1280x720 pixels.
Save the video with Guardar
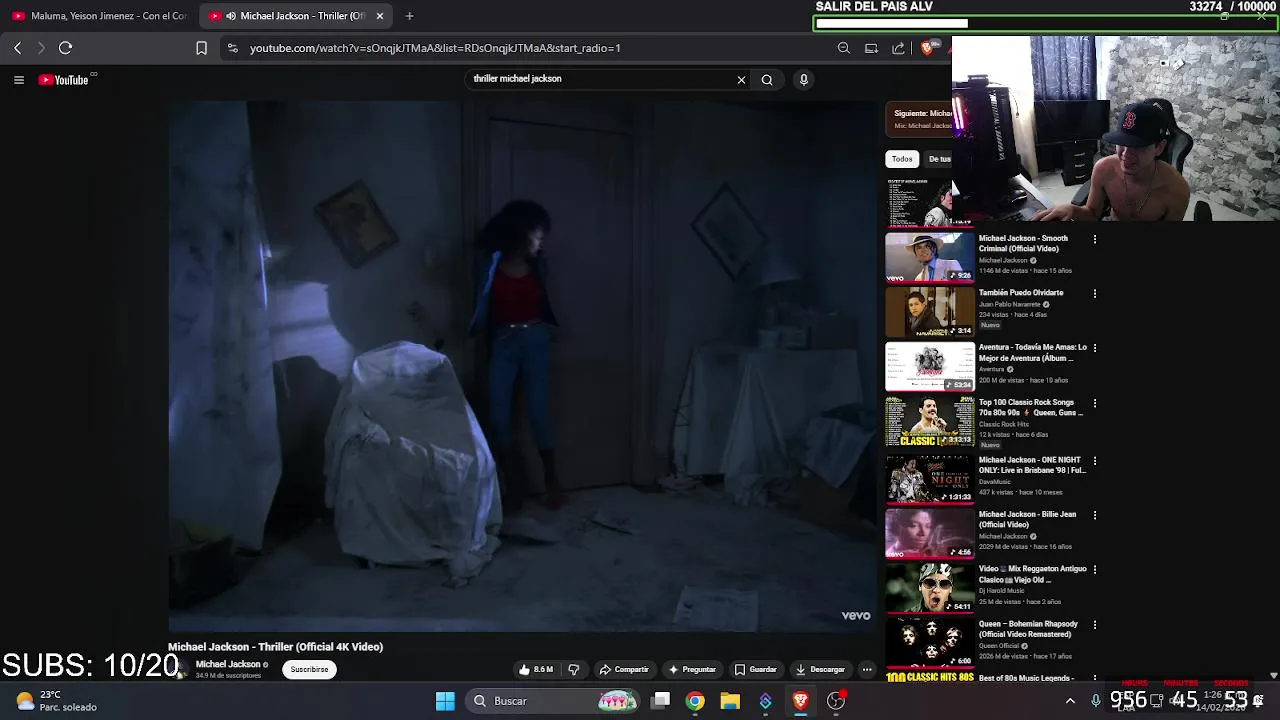[755, 670]
